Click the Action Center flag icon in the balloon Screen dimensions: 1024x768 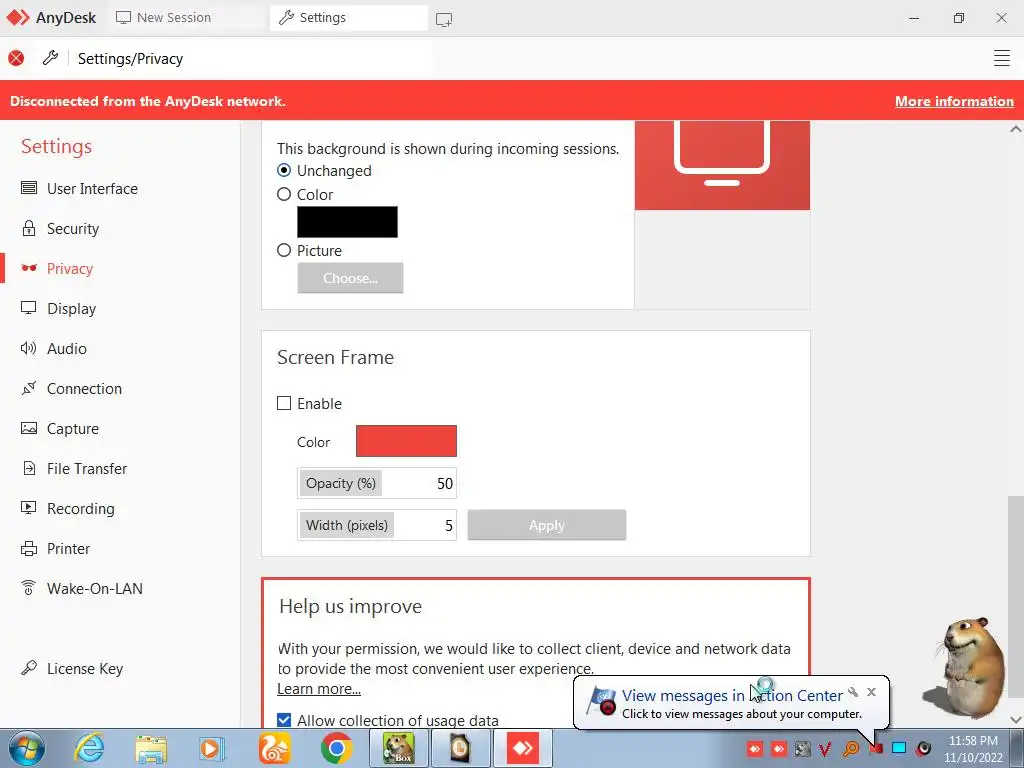click(601, 701)
